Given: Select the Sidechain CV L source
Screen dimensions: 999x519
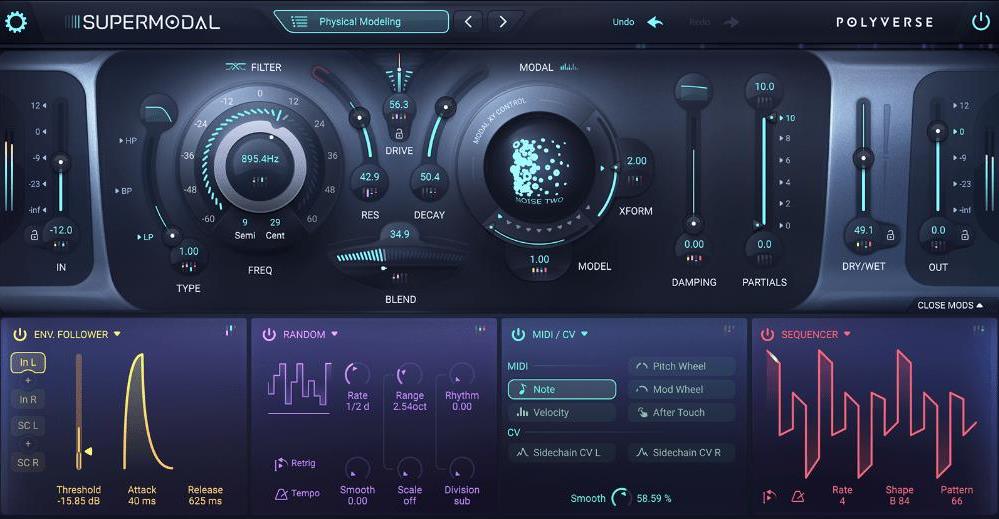Looking at the screenshot, I should coord(562,453).
